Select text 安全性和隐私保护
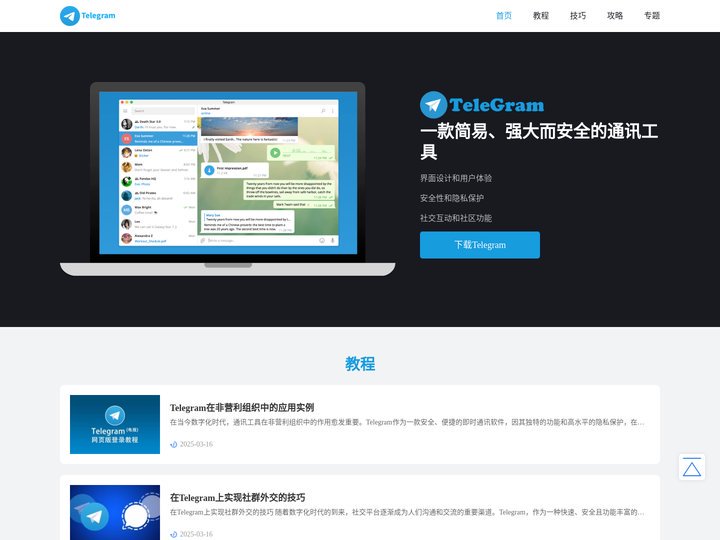This screenshot has width=720, height=540. tap(452, 198)
